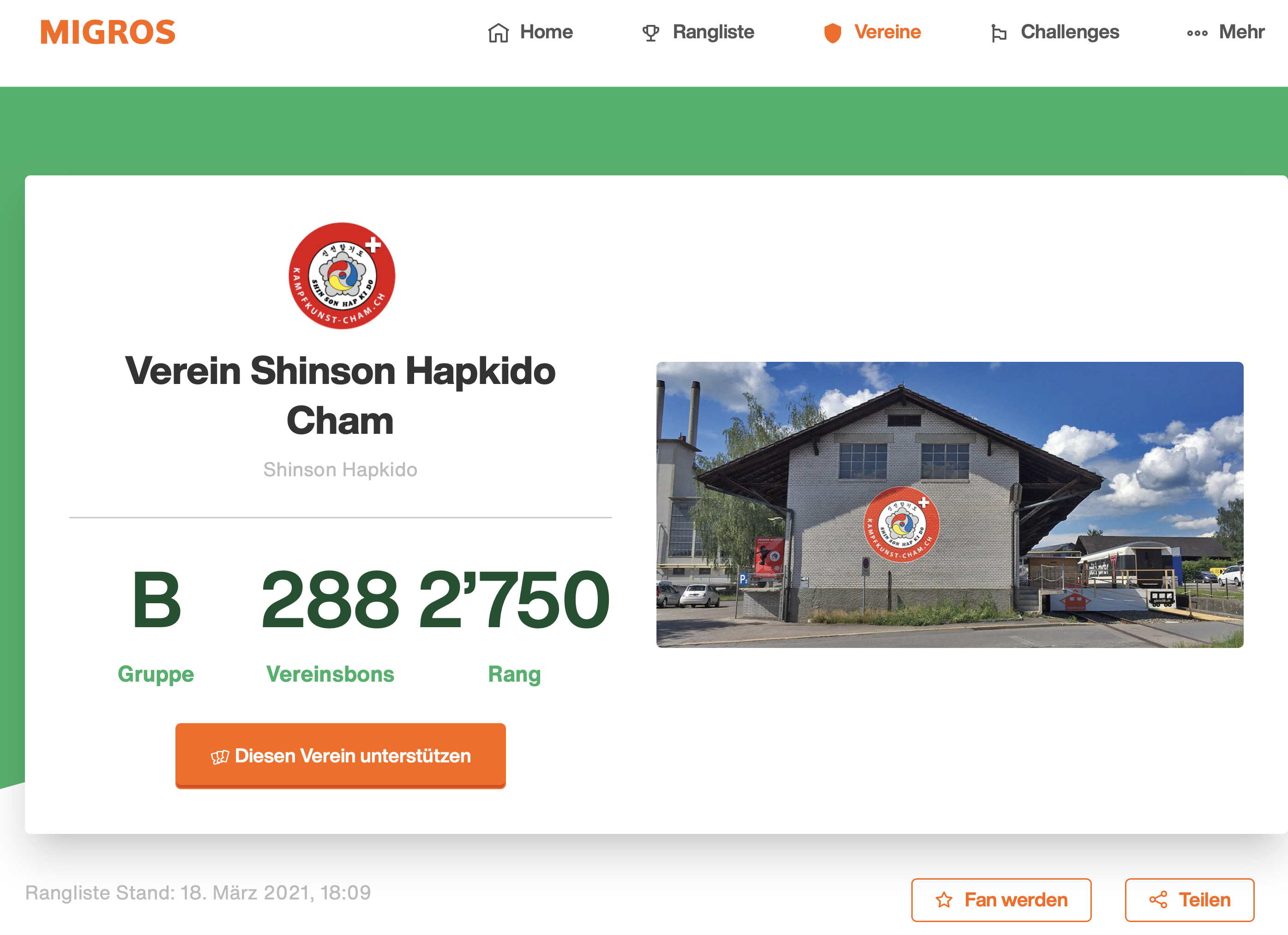The height and width of the screenshot is (935, 1288).
Task: Click the orange Vereine shield icon
Action: (x=832, y=33)
